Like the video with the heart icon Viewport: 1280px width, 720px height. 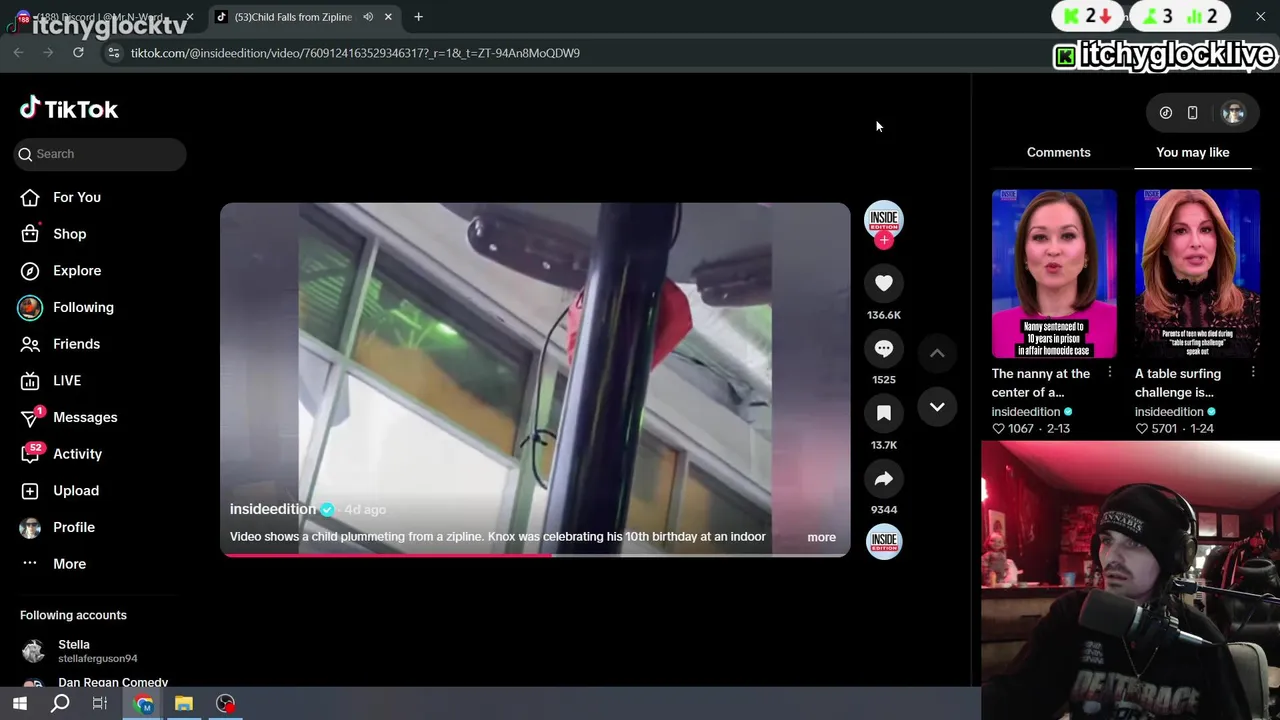[884, 284]
